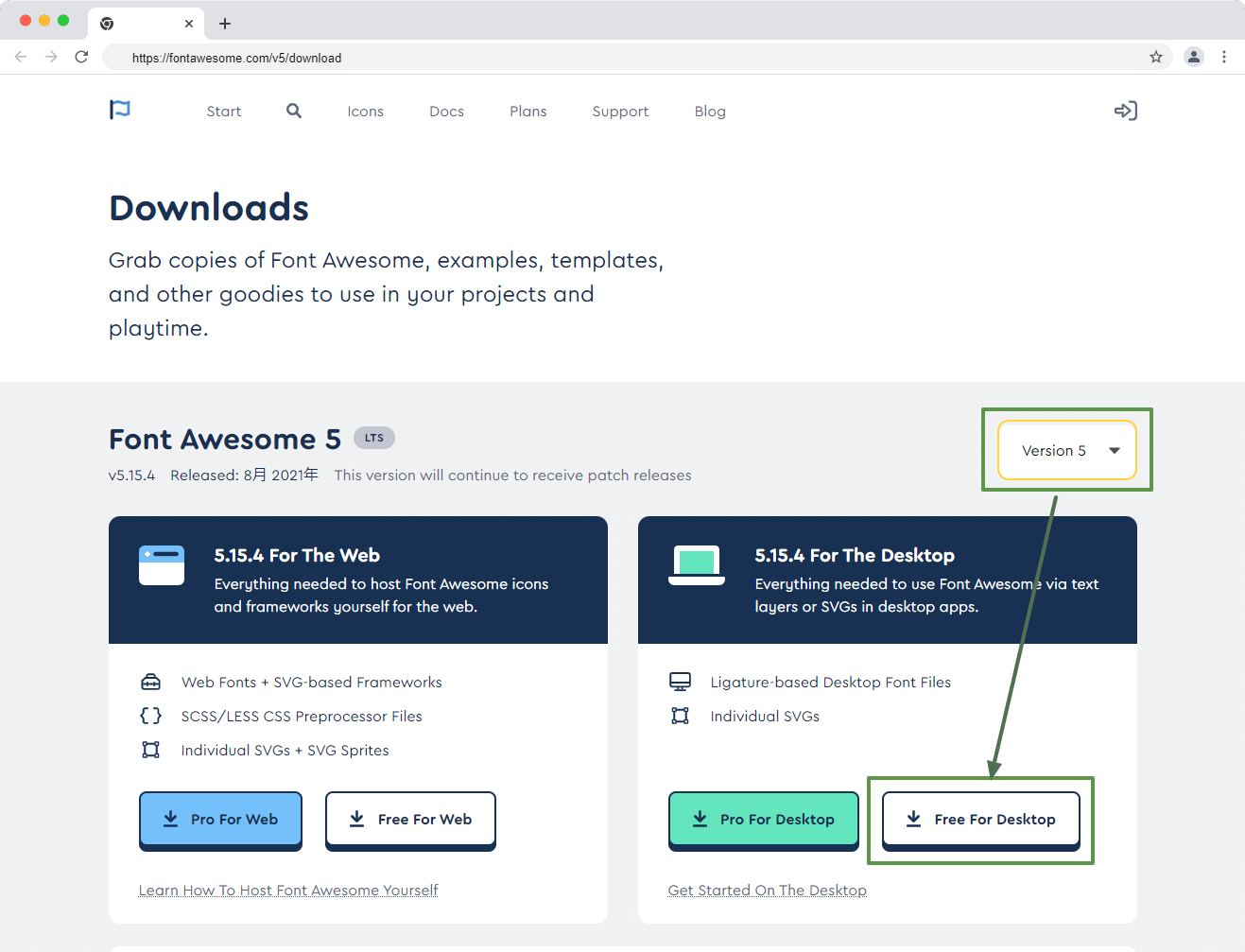This screenshot has height=952, width=1245.
Task: Go to the Support page
Action: (x=620, y=112)
